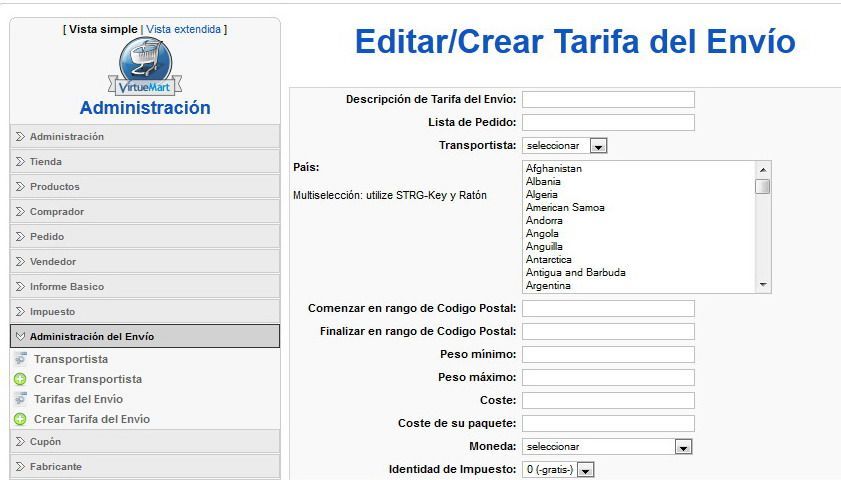The image size is (841, 480).
Task: Focus the Comenzar en rango de Codigo Postal field
Action: pos(608,308)
